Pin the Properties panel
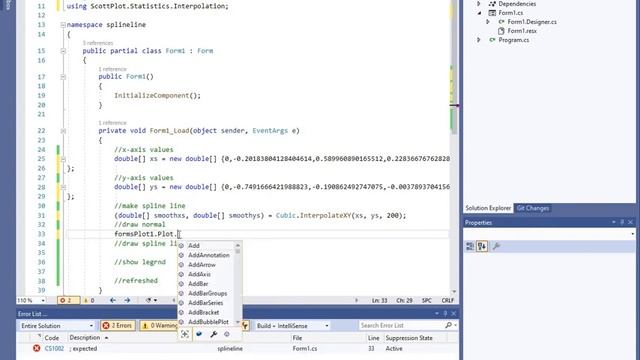 [622, 222]
